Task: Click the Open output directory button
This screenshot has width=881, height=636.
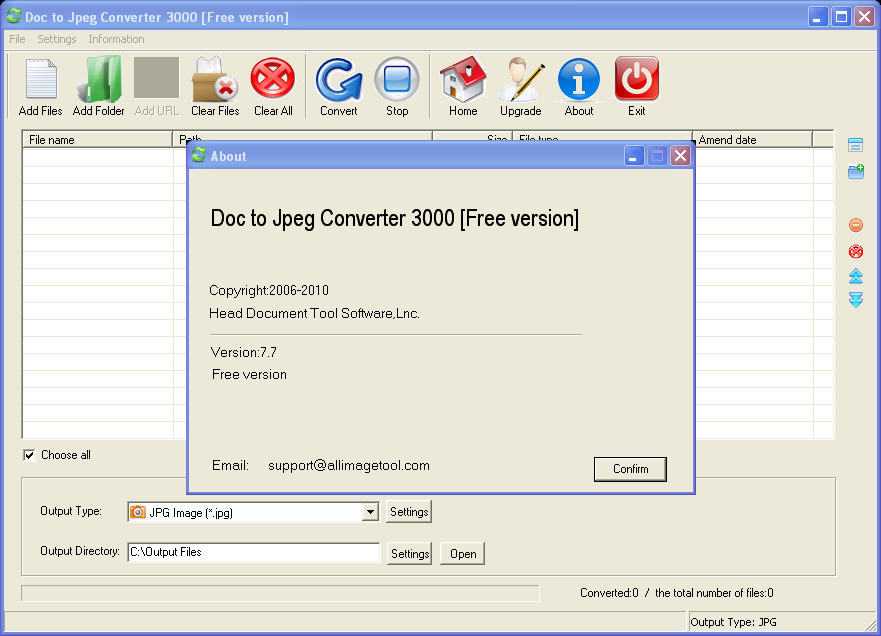Action: pyautogui.click(x=462, y=553)
